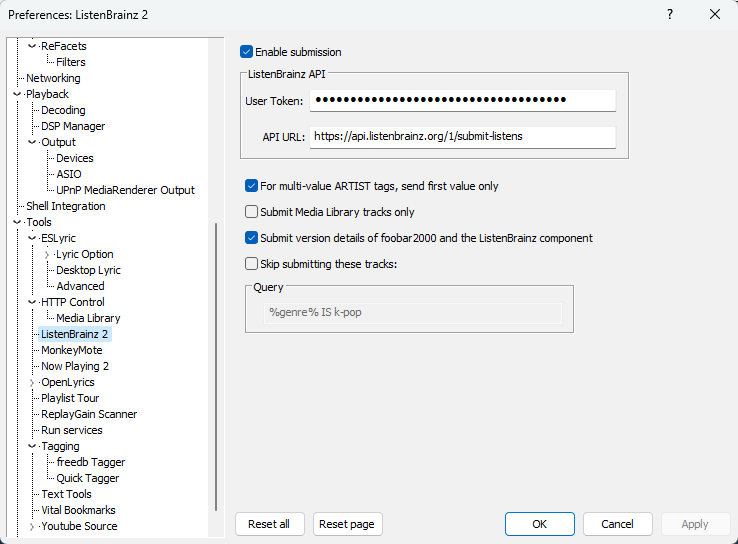Expand the Youtube Source node
Viewport: 738px width, 544px height.
(x=32, y=527)
